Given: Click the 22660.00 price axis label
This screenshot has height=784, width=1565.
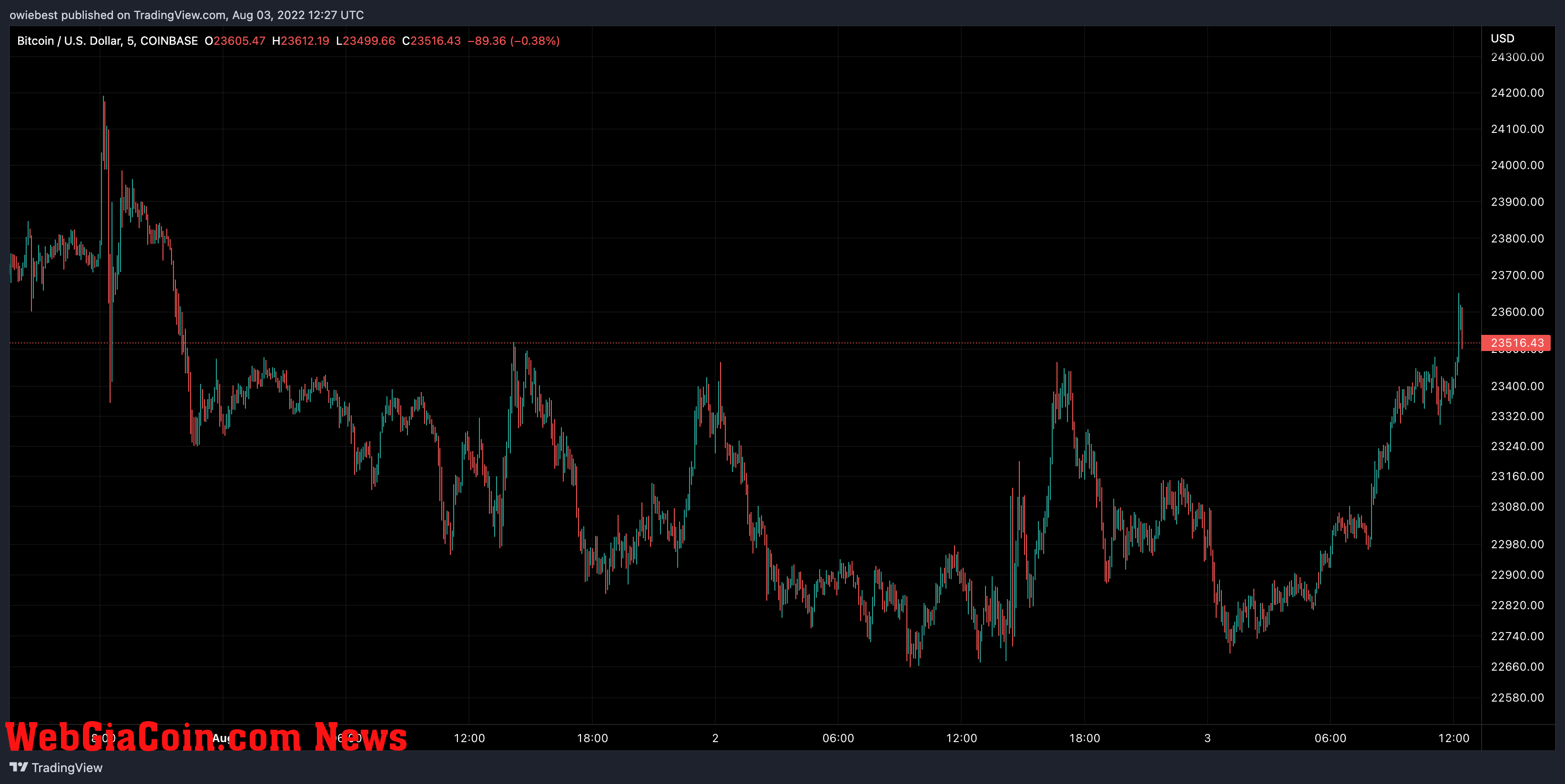Looking at the screenshot, I should [1517, 667].
